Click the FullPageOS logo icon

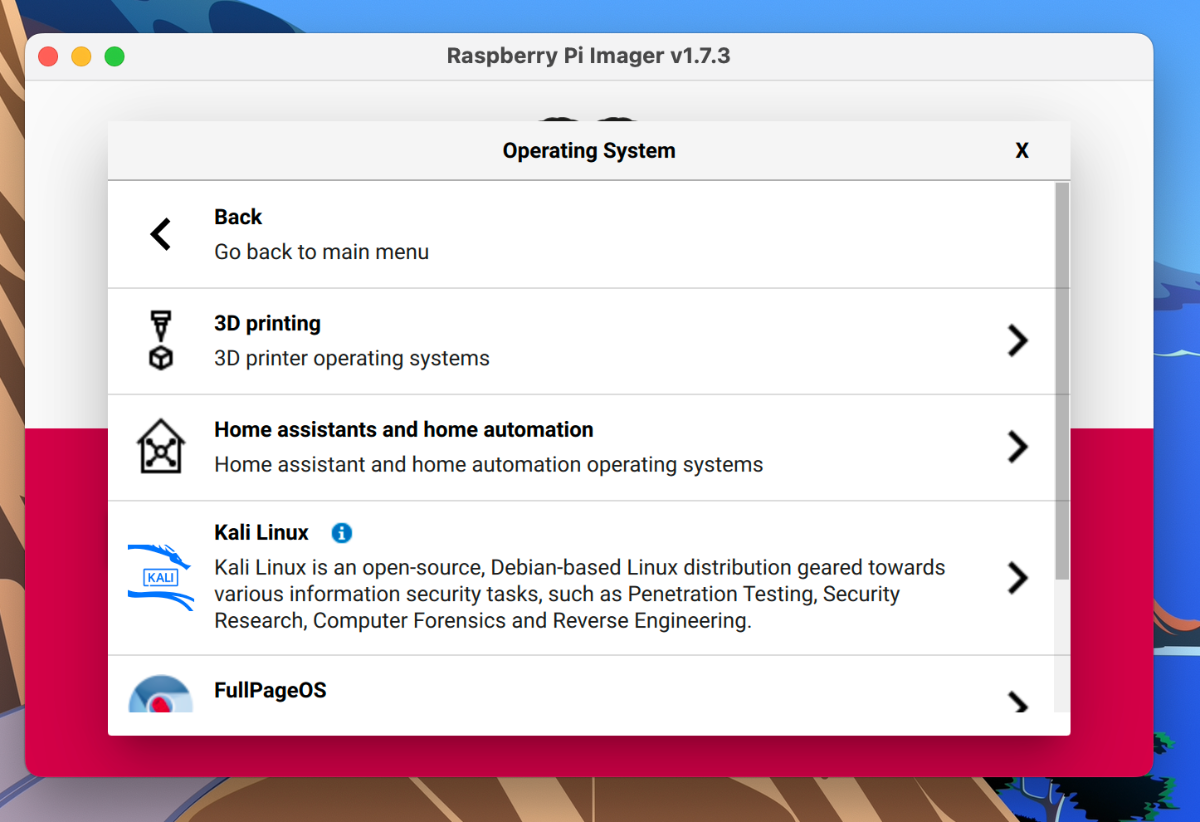(161, 693)
